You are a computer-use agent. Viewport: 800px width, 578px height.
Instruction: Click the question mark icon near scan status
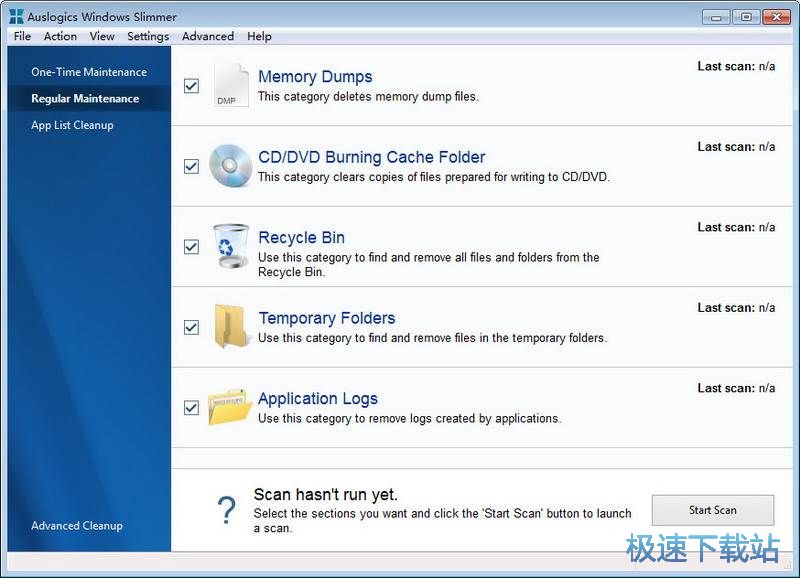pos(226,510)
